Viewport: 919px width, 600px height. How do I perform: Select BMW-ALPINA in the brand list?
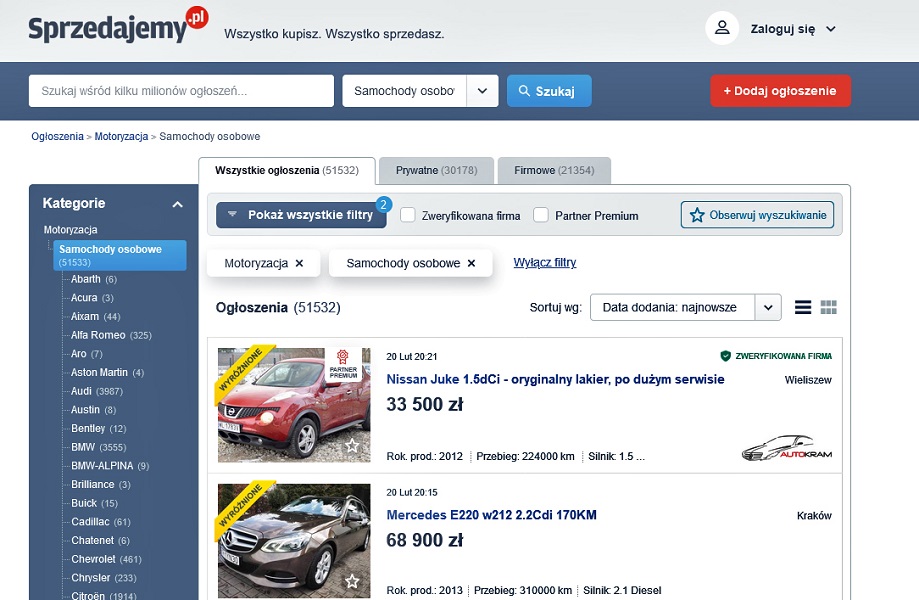click(x=110, y=466)
